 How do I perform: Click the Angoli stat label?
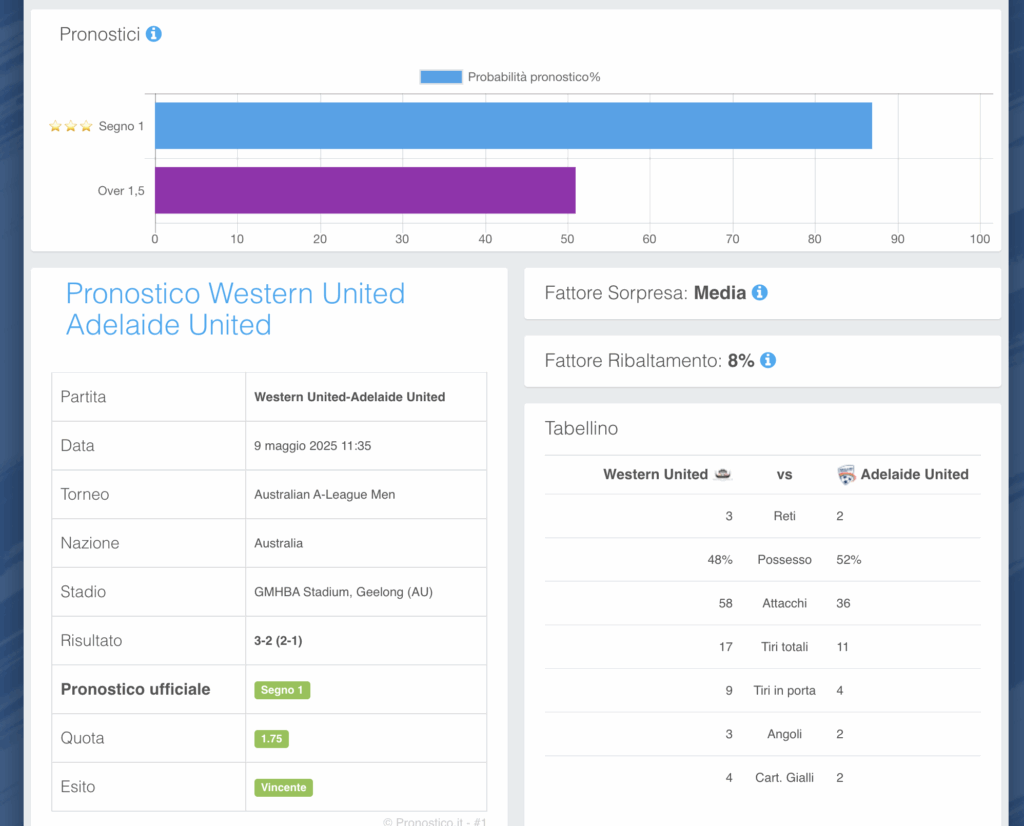tap(784, 734)
